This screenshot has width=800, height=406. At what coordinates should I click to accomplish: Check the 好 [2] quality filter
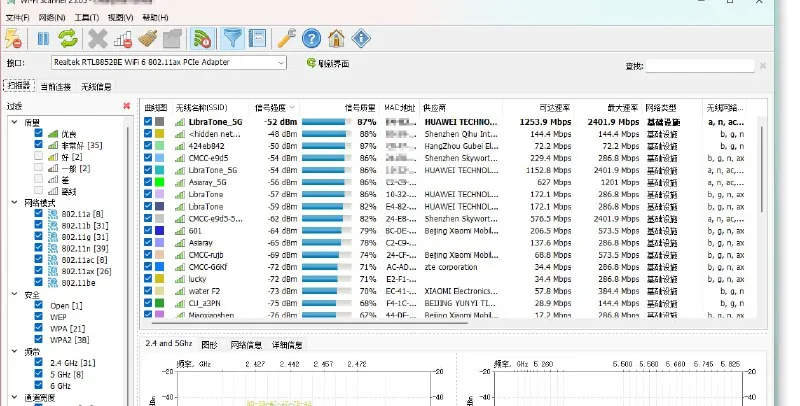[38, 156]
